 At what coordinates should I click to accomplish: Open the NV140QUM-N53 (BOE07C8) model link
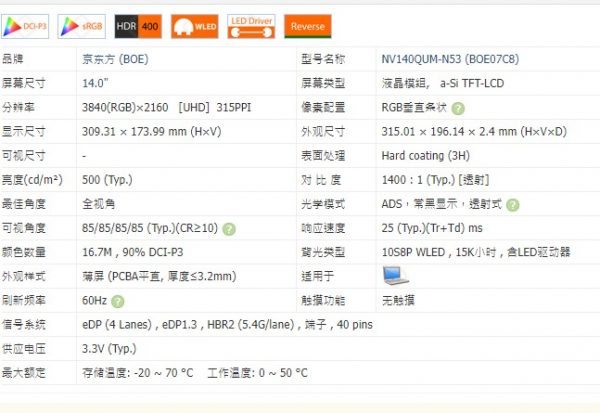click(450, 59)
